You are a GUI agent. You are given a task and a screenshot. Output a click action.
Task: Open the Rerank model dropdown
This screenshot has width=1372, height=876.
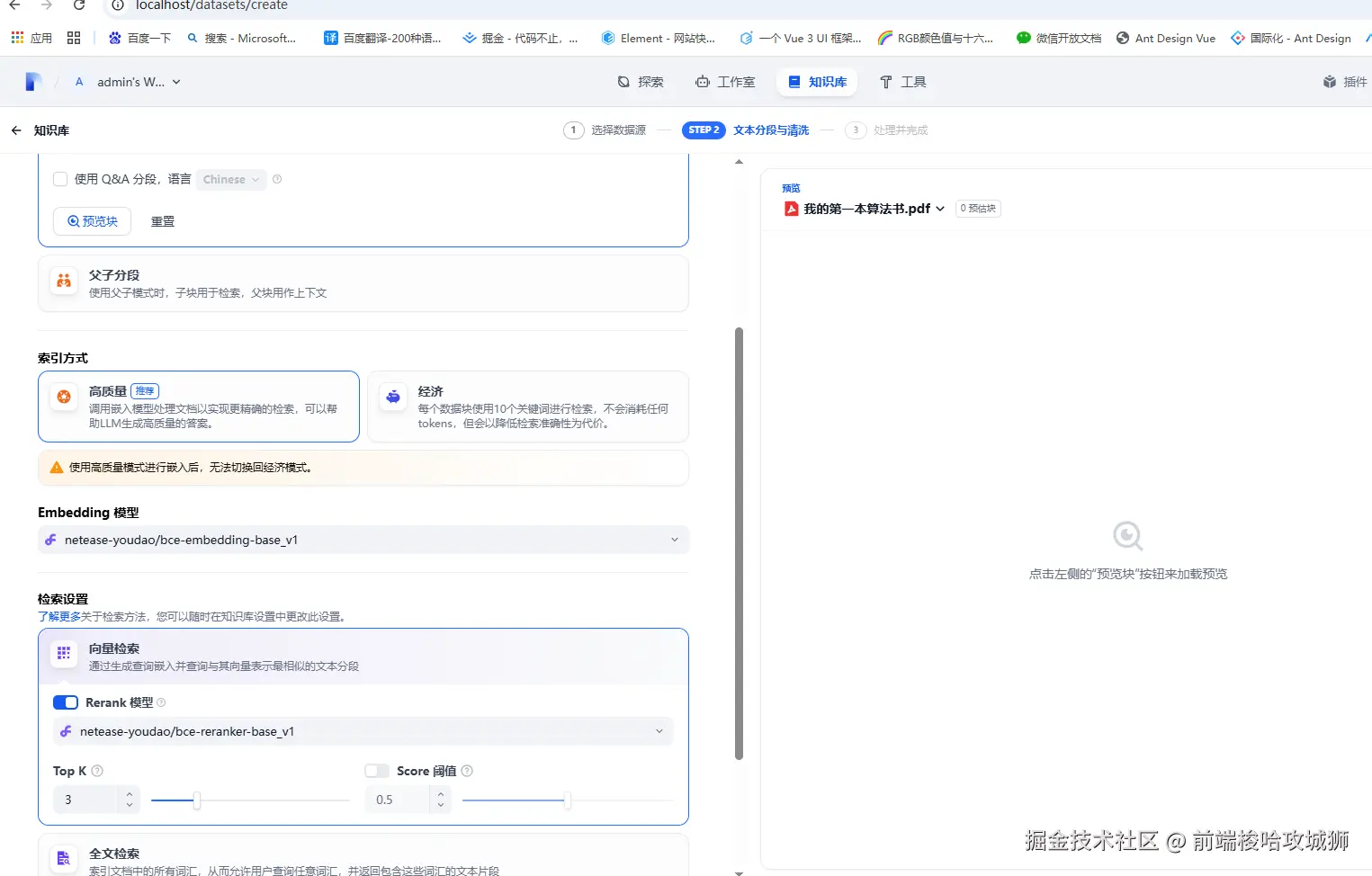point(363,731)
